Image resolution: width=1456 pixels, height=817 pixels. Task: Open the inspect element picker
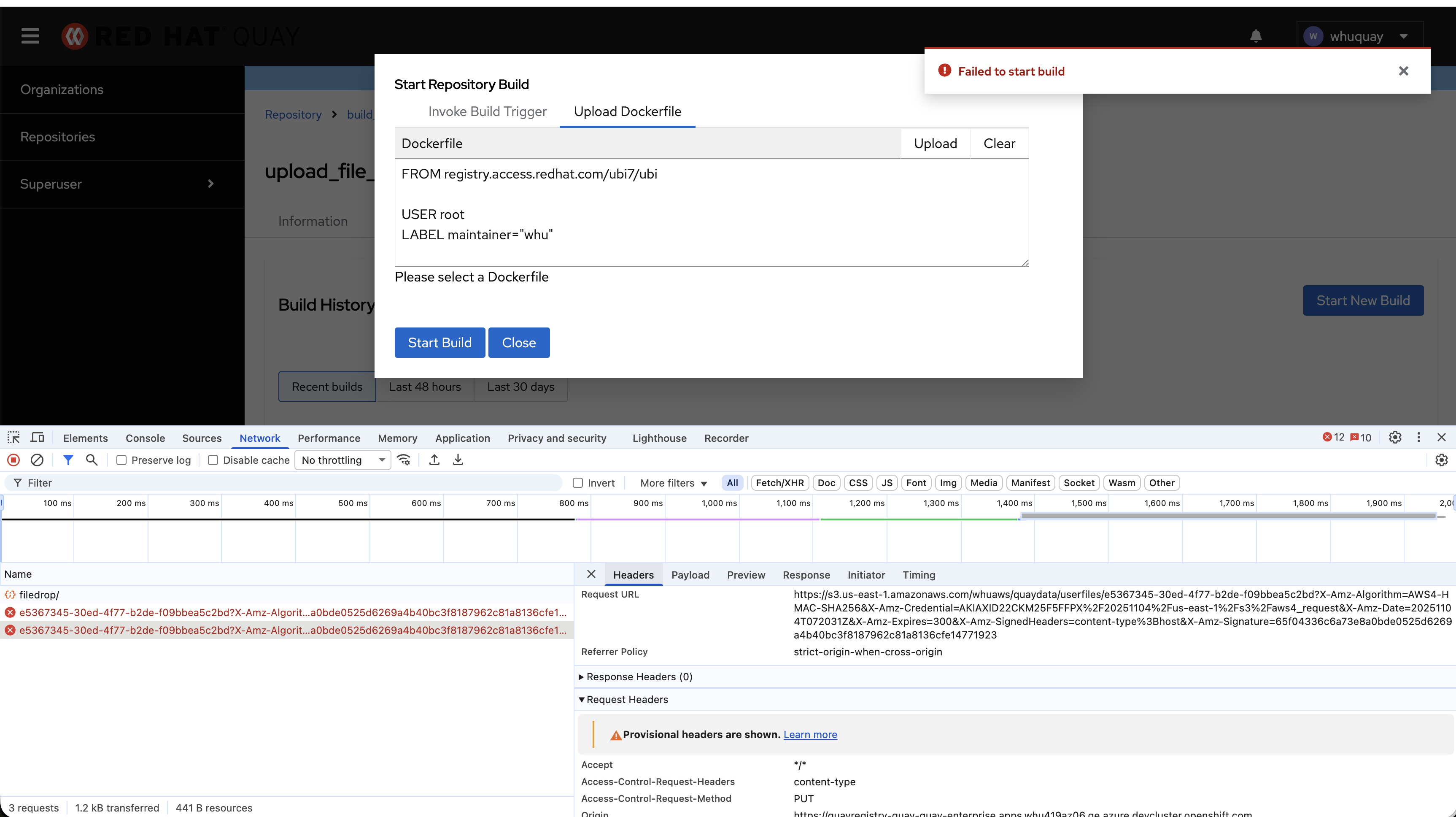(x=13, y=438)
